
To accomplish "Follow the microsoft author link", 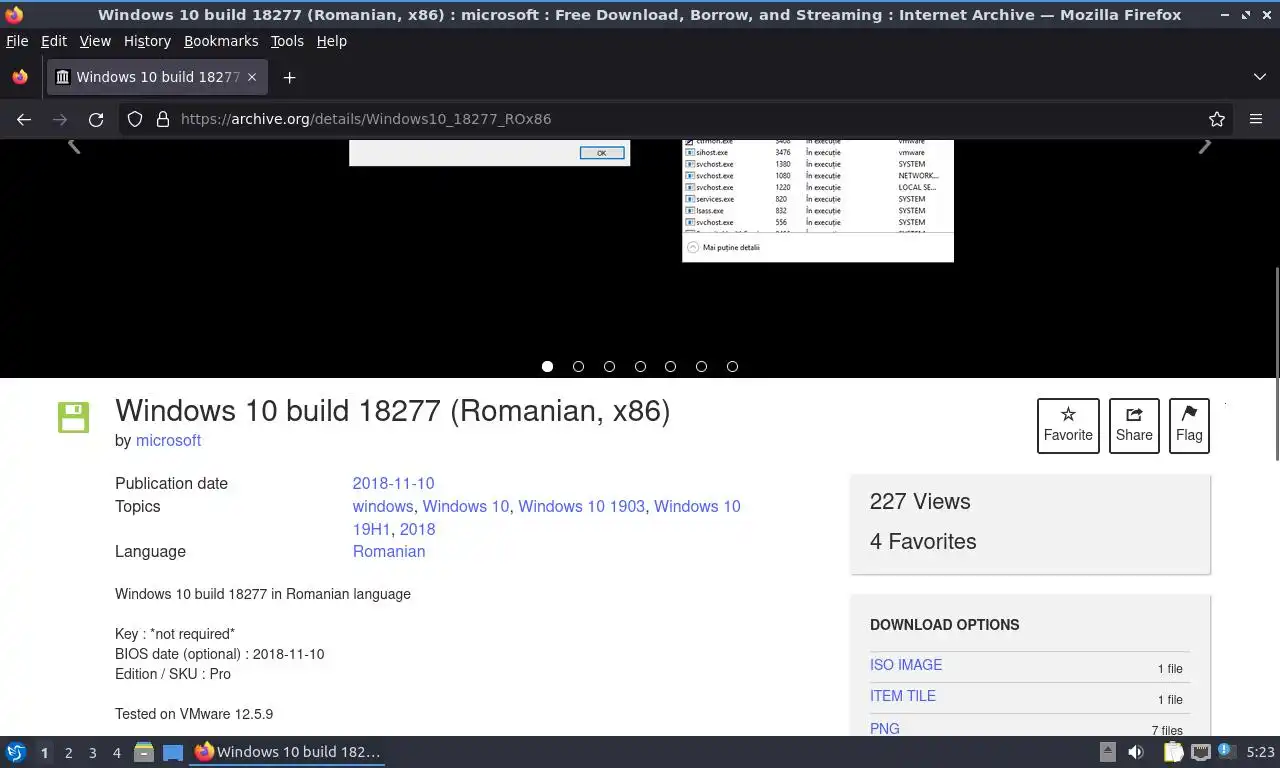I will (x=168, y=440).
